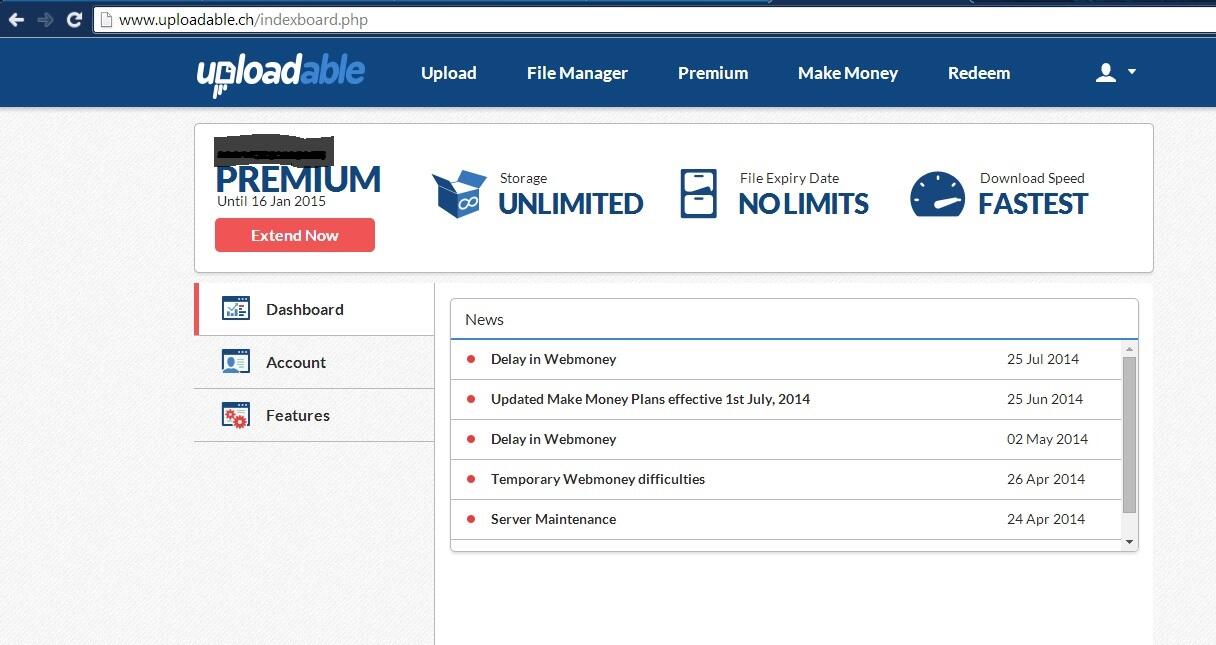Viewport: 1216px width, 645px height.
Task: Click the news list scroll down arrow
Action: [1130, 542]
